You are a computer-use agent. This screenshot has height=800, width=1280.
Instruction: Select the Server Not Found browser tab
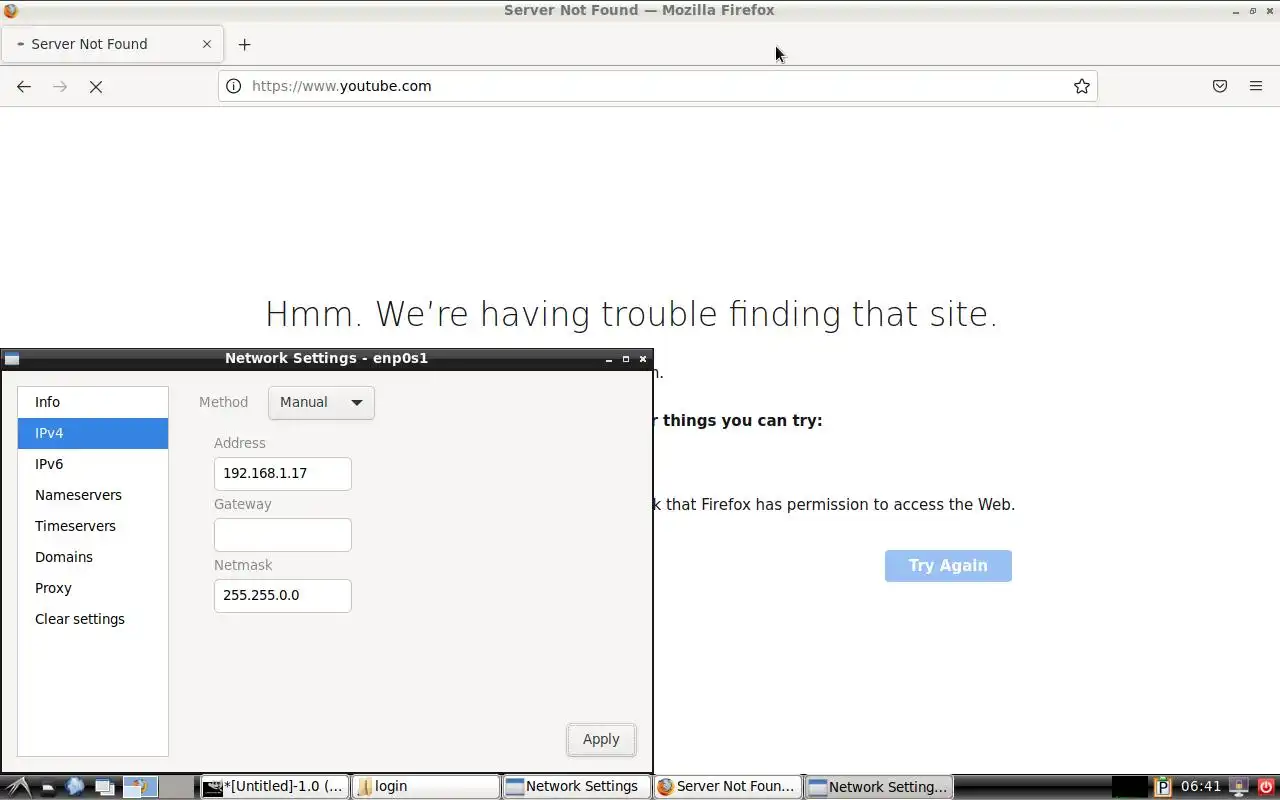click(110, 44)
